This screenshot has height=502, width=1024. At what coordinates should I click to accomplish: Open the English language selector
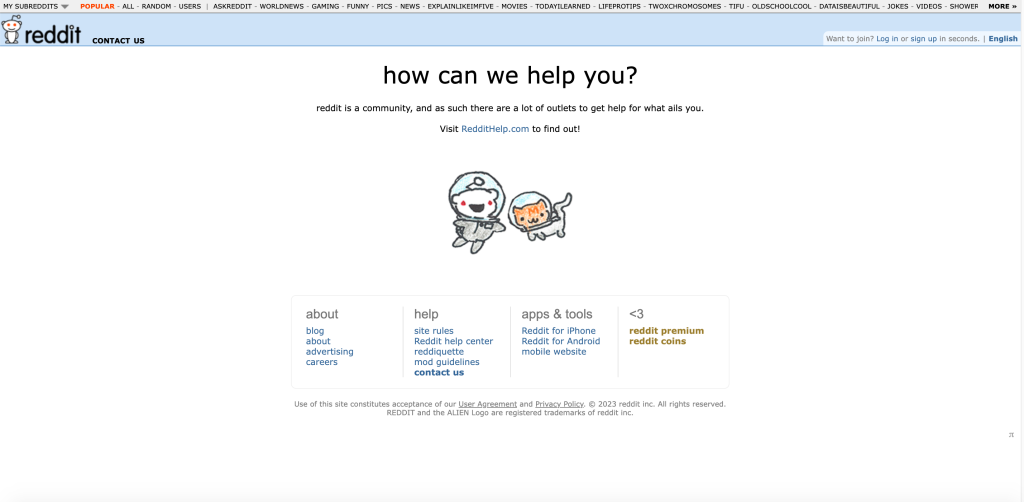(x=1003, y=39)
